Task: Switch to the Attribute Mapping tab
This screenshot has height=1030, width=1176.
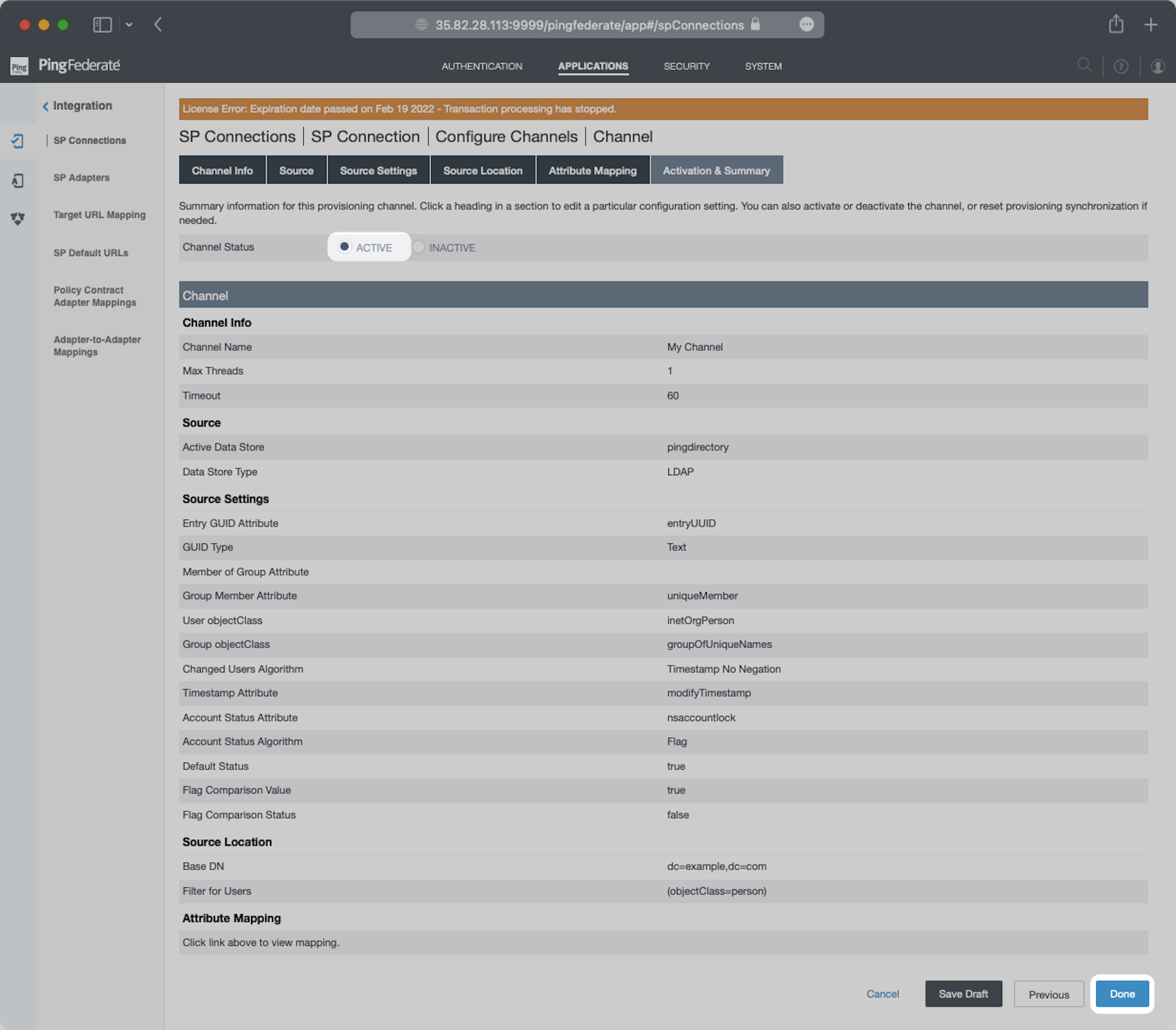Action: click(592, 170)
